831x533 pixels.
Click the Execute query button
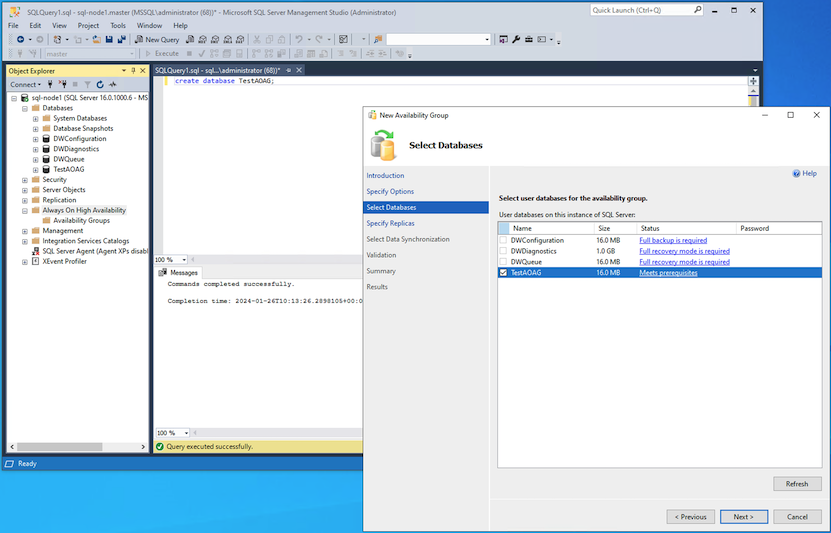click(x=162, y=54)
